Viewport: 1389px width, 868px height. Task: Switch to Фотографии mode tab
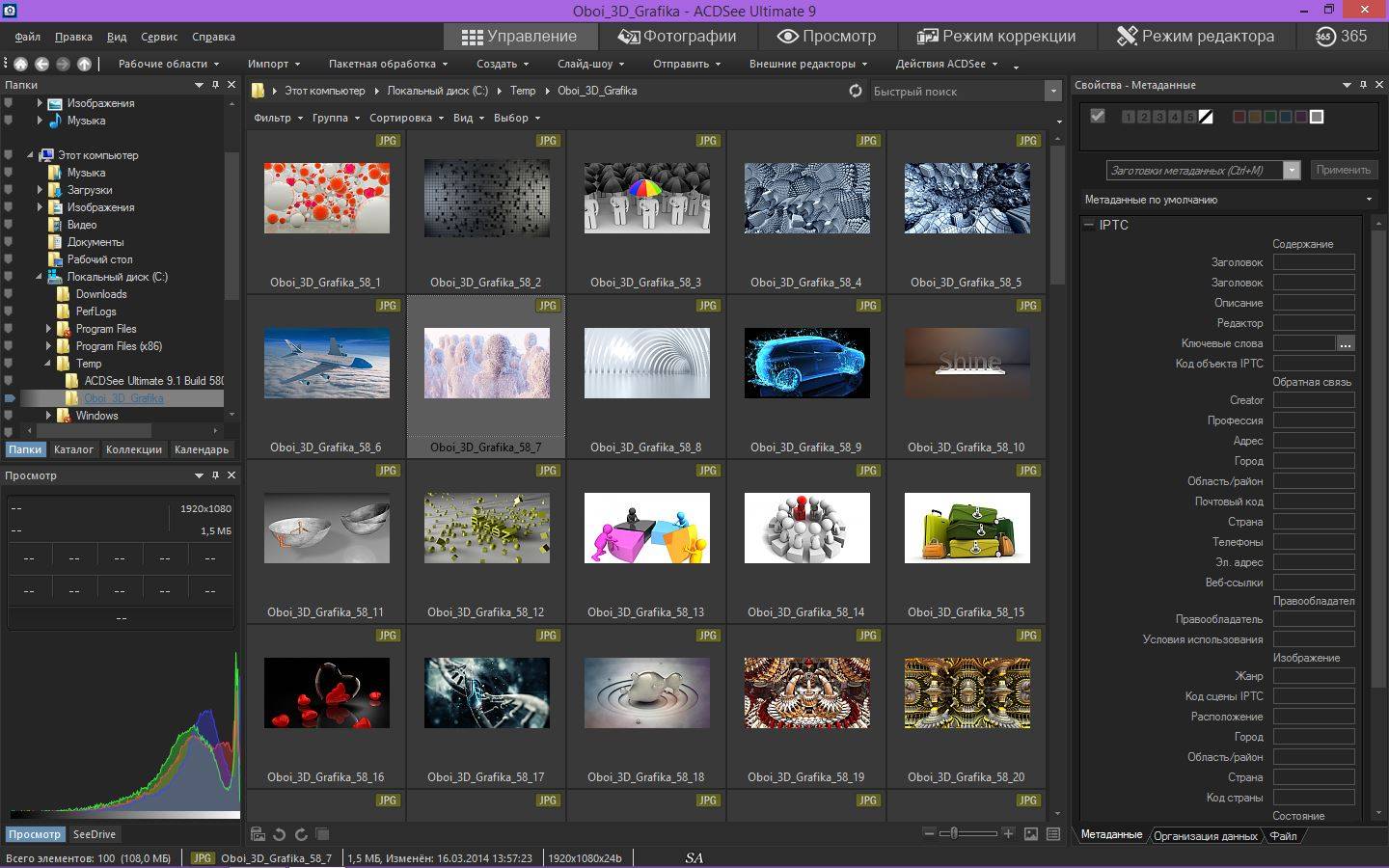(677, 36)
